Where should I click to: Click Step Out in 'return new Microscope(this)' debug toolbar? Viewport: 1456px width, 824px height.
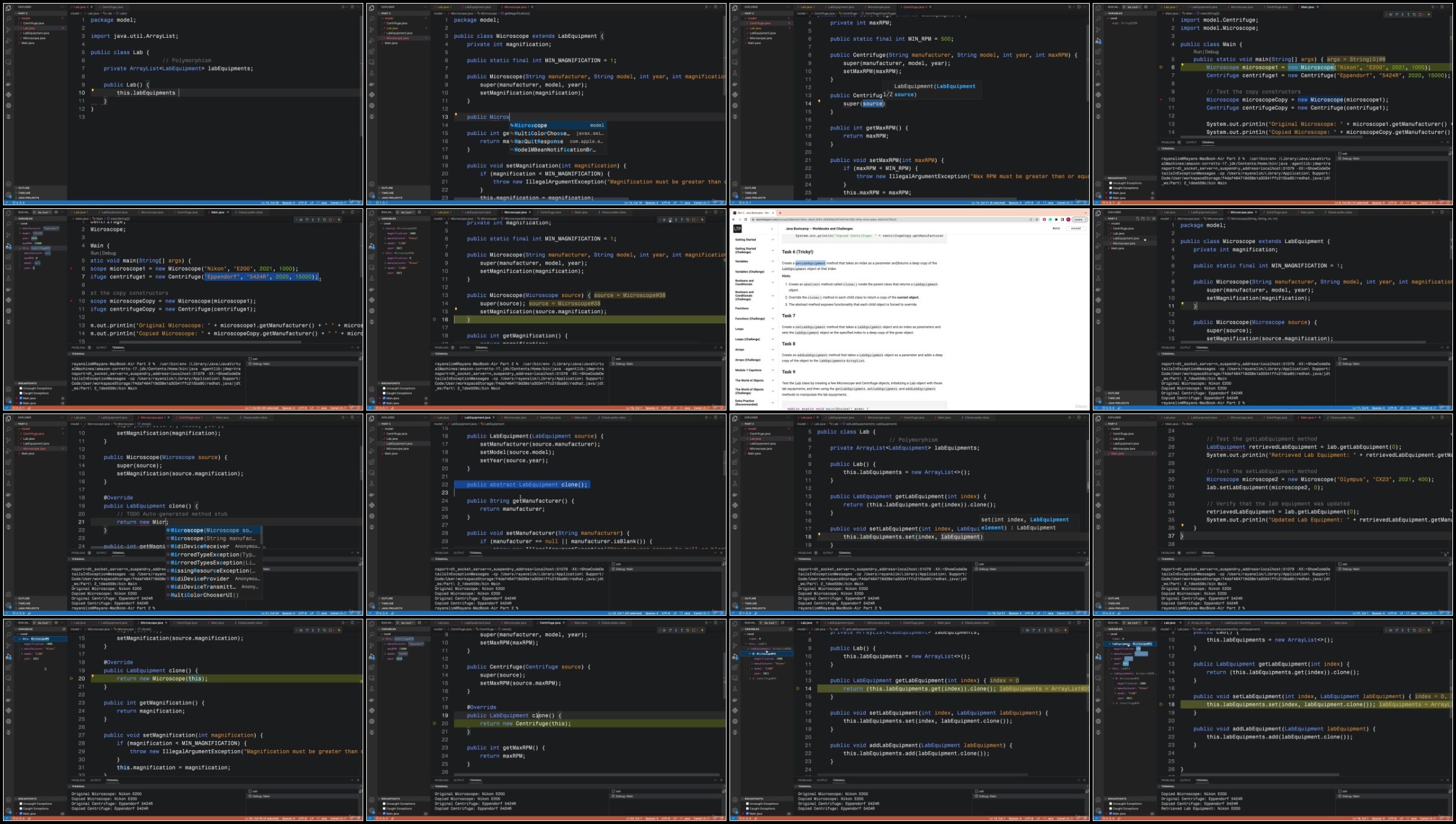(x=318, y=630)
